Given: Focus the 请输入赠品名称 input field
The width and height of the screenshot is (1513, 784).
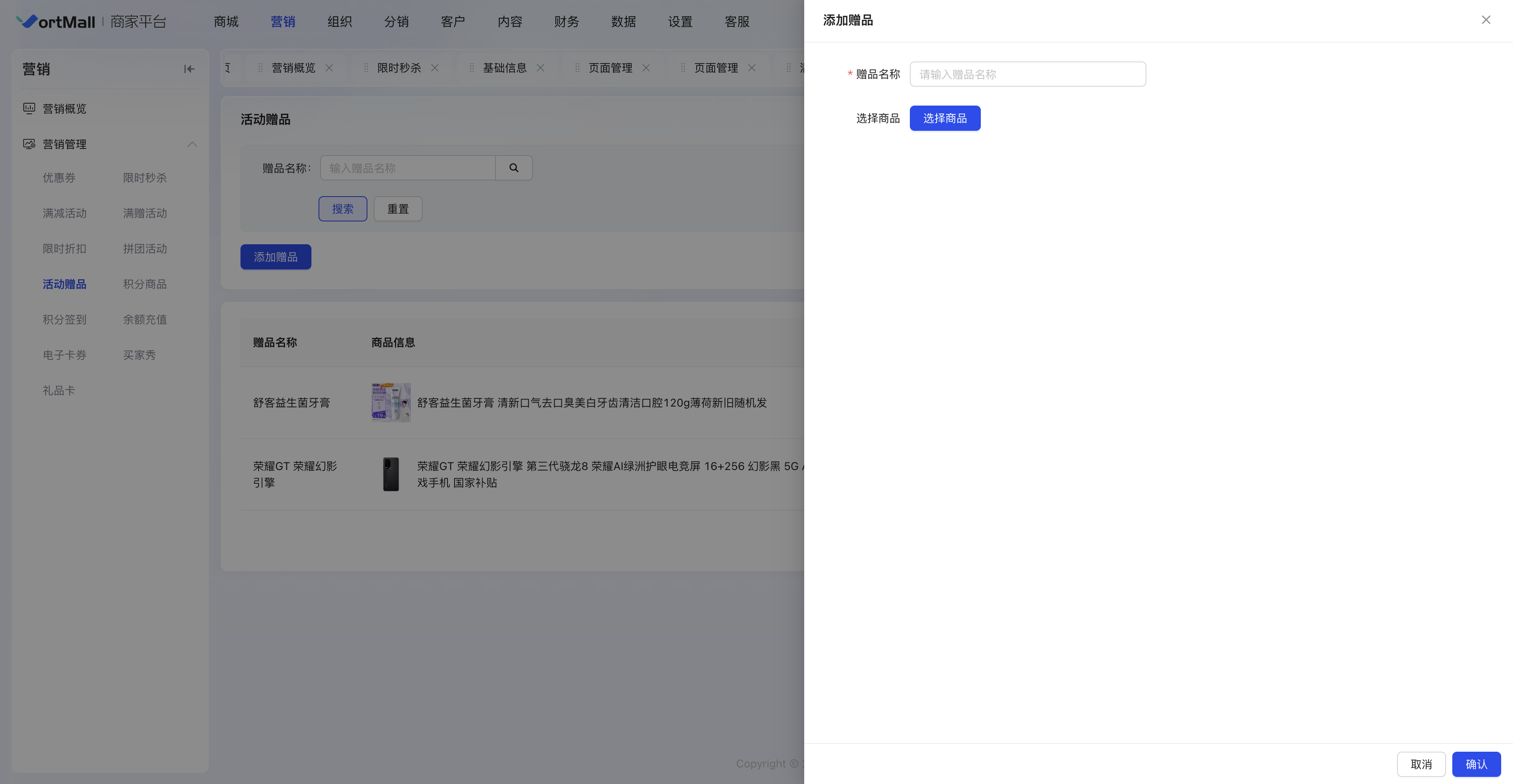Looking at the screenshot, I should [x=1027, y=74].
